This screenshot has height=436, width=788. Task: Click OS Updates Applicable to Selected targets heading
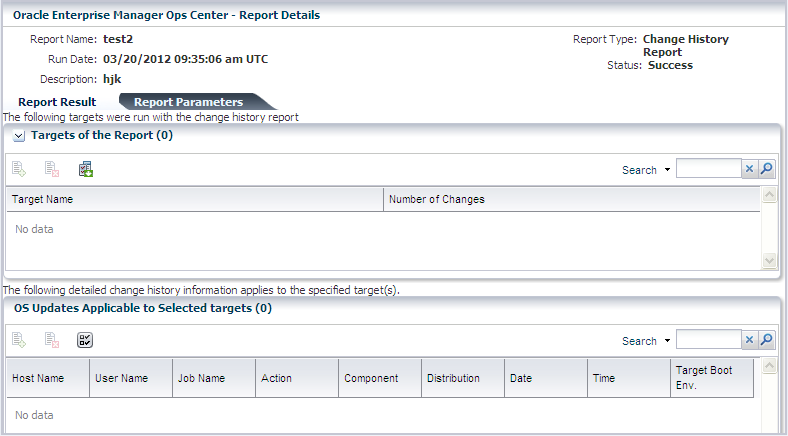(143, 308)
